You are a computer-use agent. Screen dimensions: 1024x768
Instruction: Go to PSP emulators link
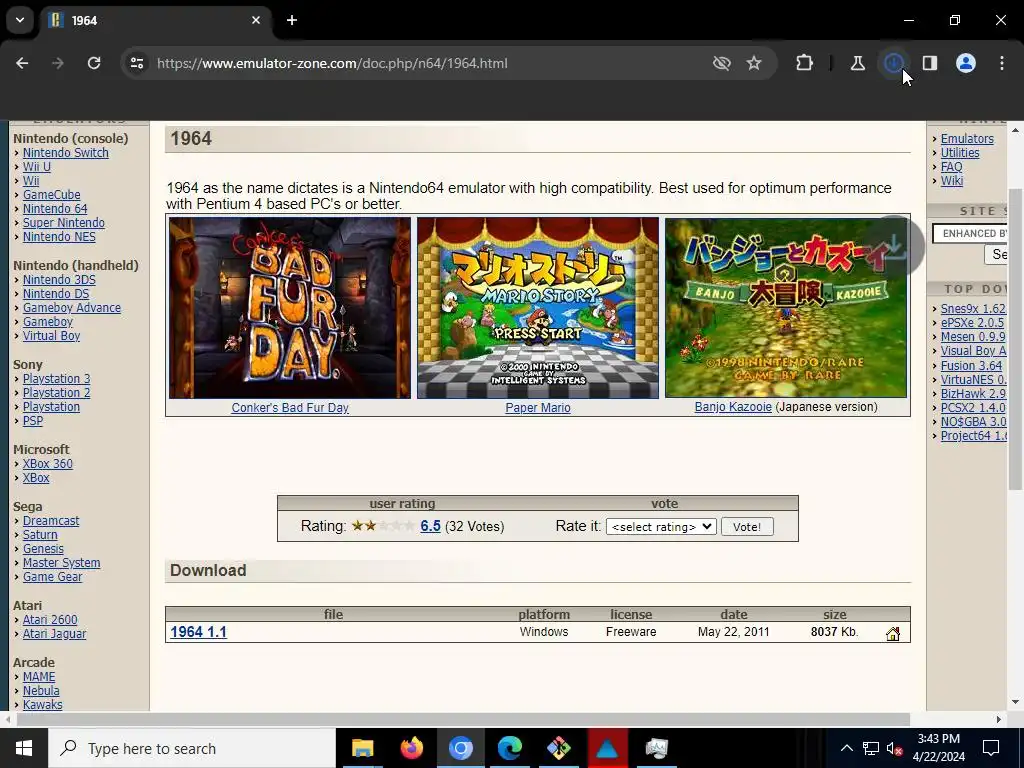33,421
